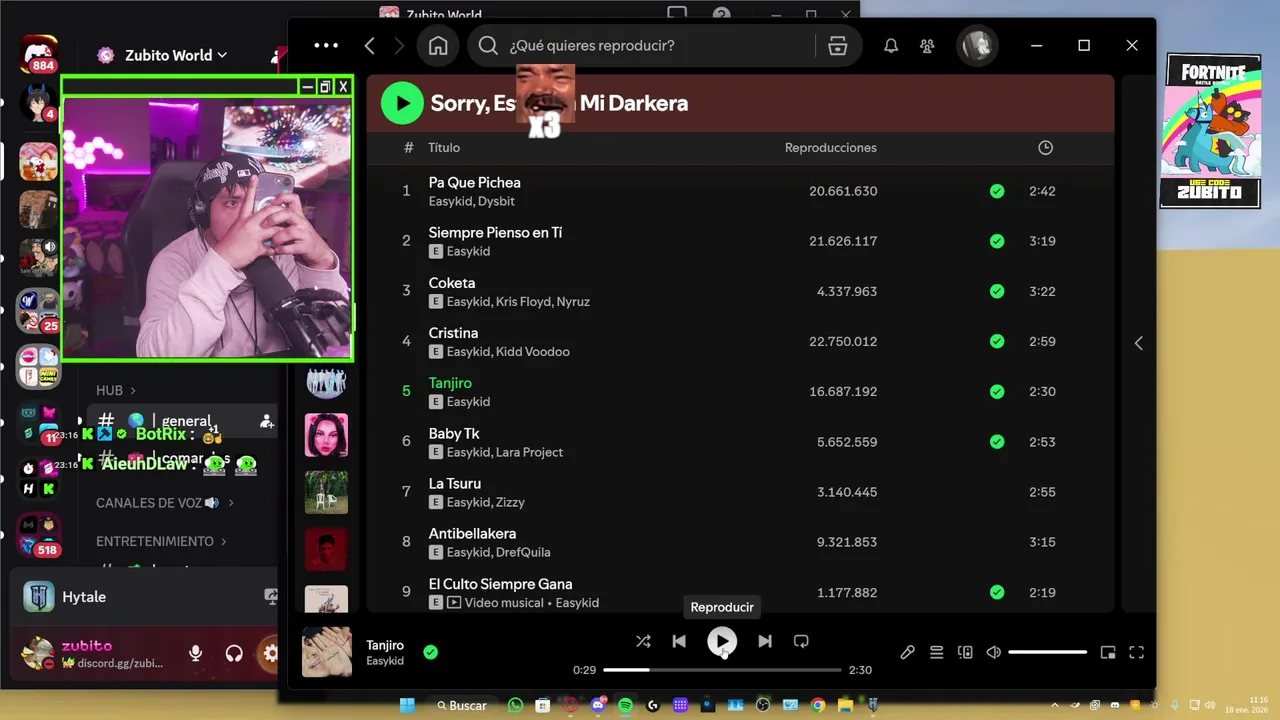Open Easykid link under now-playing Tanjiro
Image resolution: width=1280 pixels, height=720 pixels.
pos(385,661)
